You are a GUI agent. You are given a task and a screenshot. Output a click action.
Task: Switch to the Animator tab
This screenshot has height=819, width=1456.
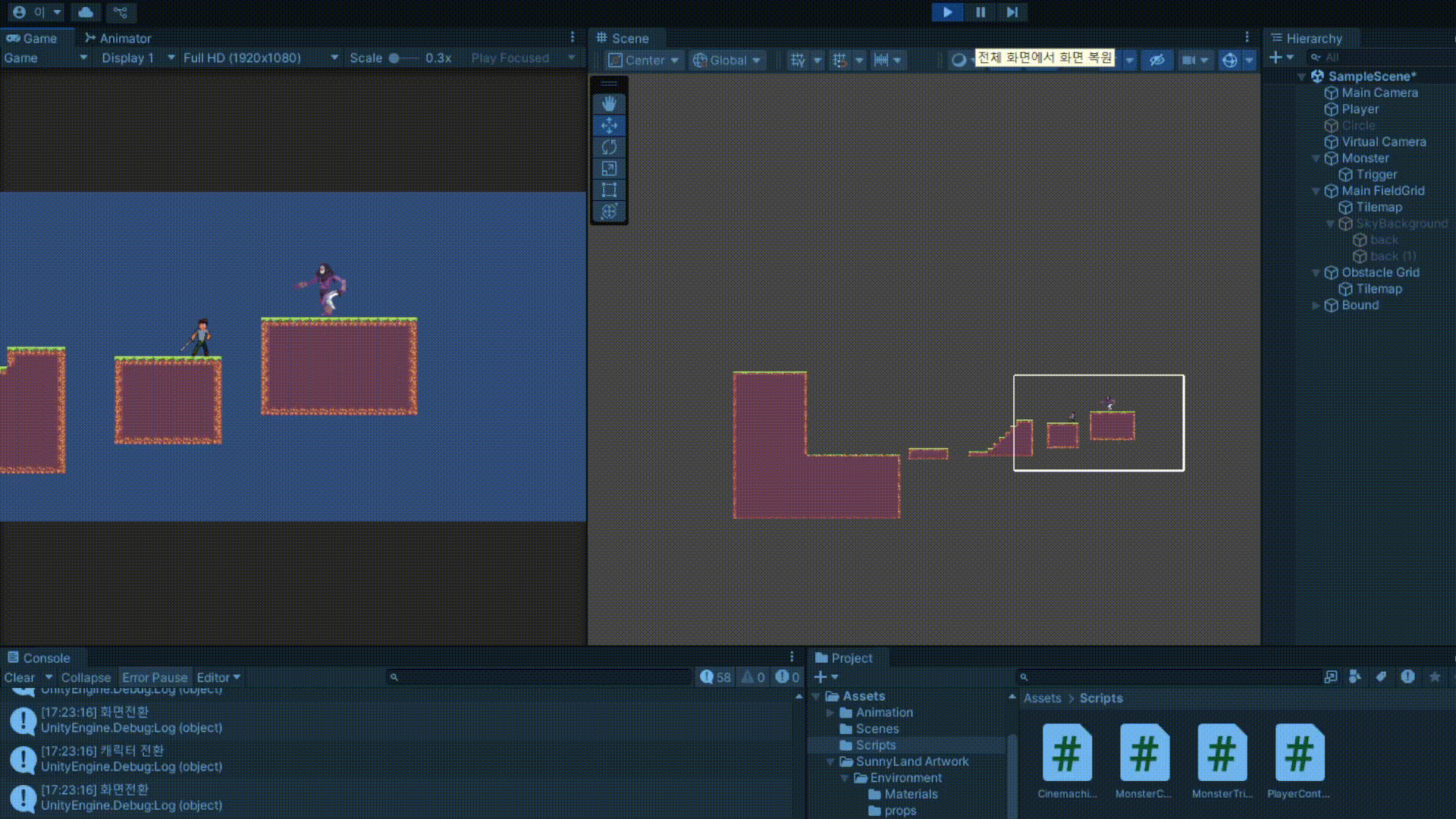coord(118,38)
